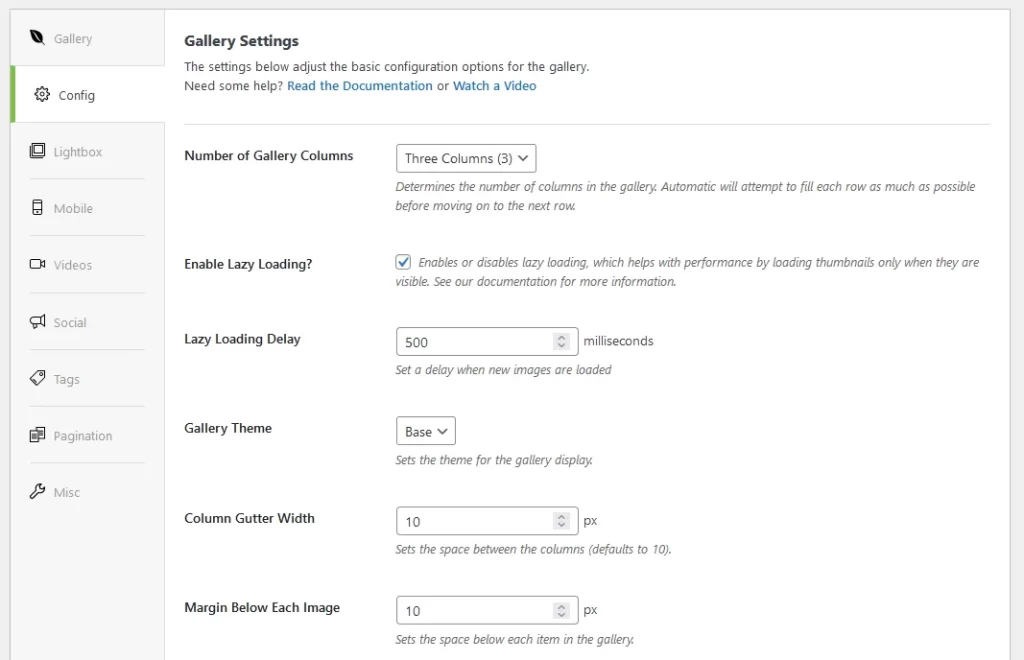Click the Lazy Loading Delay label
1024x660 pixels.
242,339
